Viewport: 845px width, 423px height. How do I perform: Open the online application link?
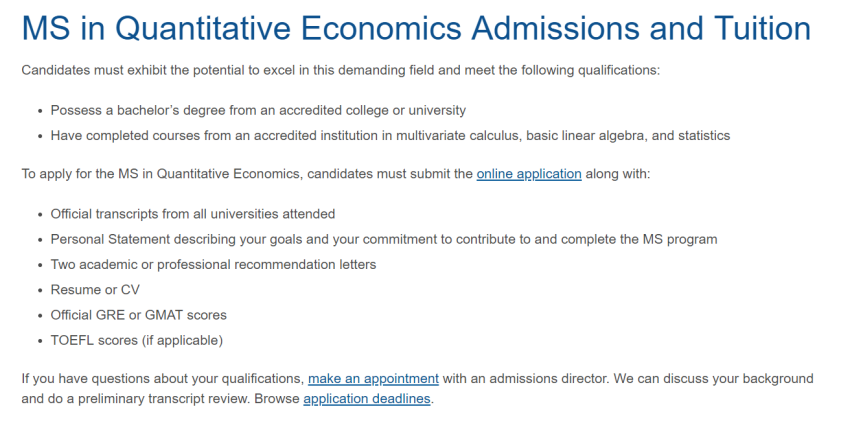coord(528,174)
